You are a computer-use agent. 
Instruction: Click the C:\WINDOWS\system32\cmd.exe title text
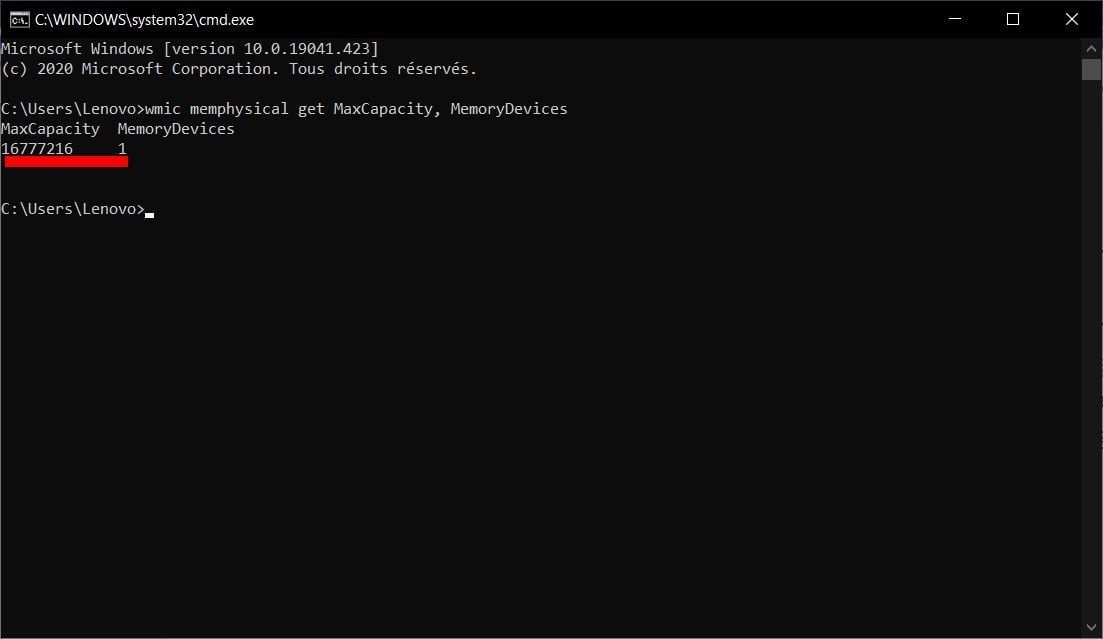click(x=144, y=20)
